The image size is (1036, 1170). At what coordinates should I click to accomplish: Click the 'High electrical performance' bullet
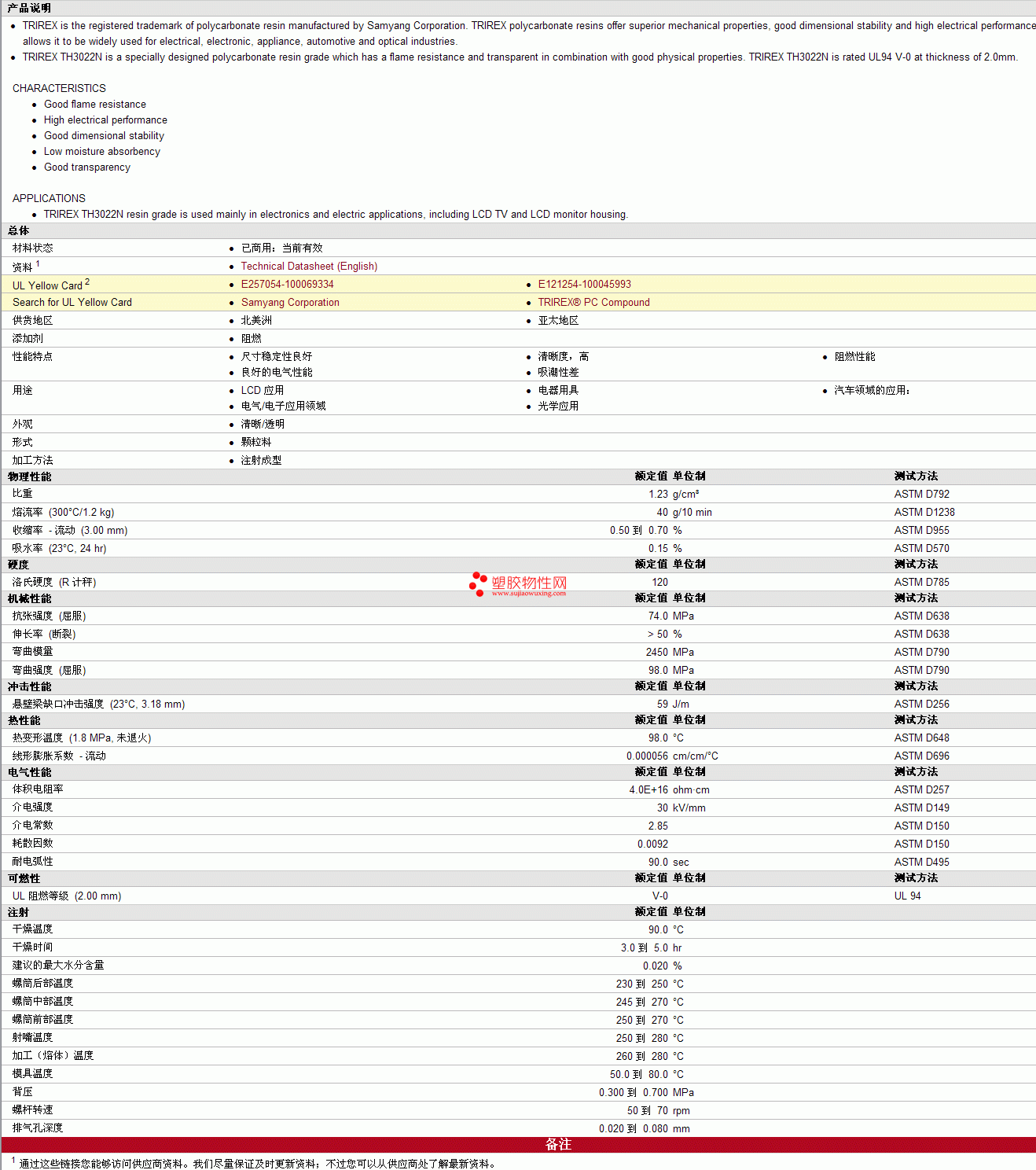(105, 120)
